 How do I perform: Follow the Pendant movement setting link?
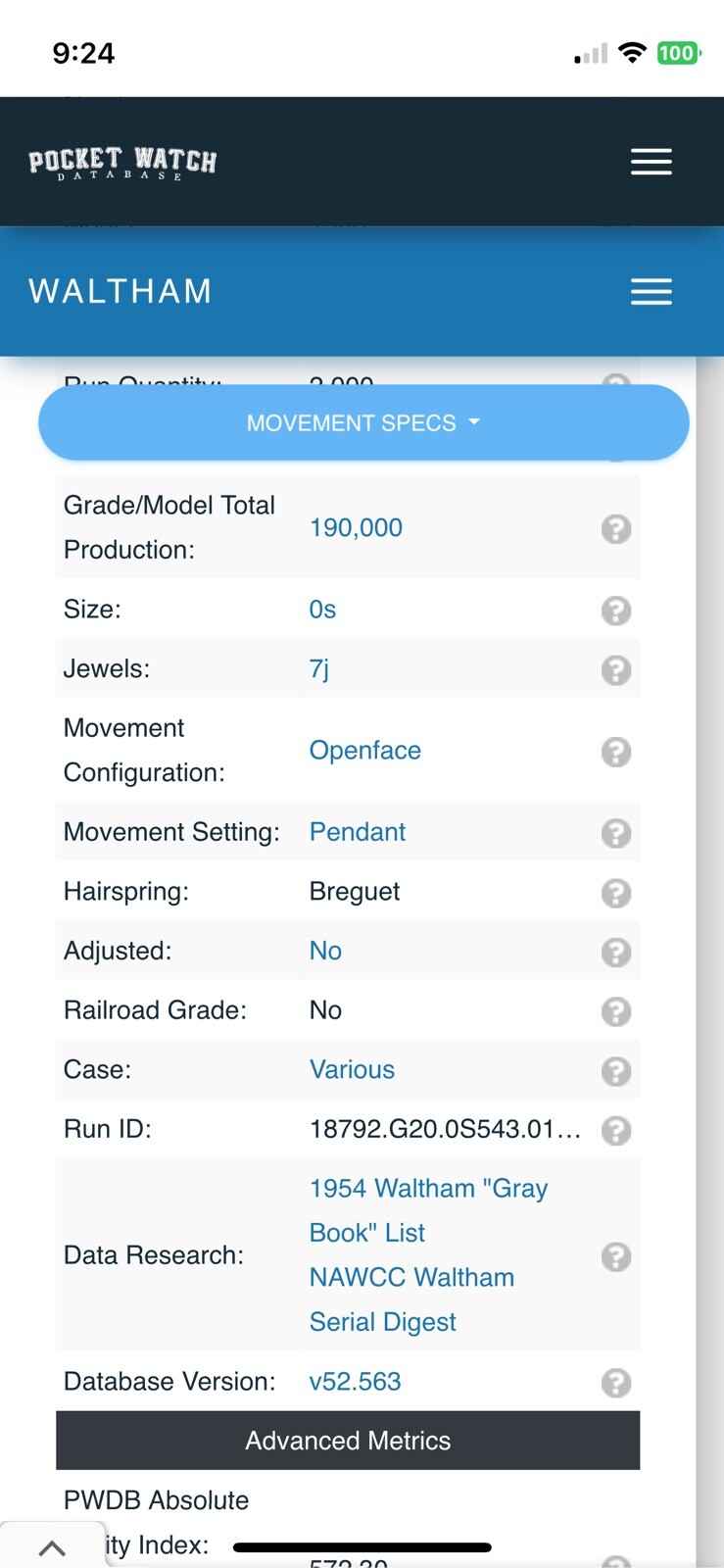(358, 832)
